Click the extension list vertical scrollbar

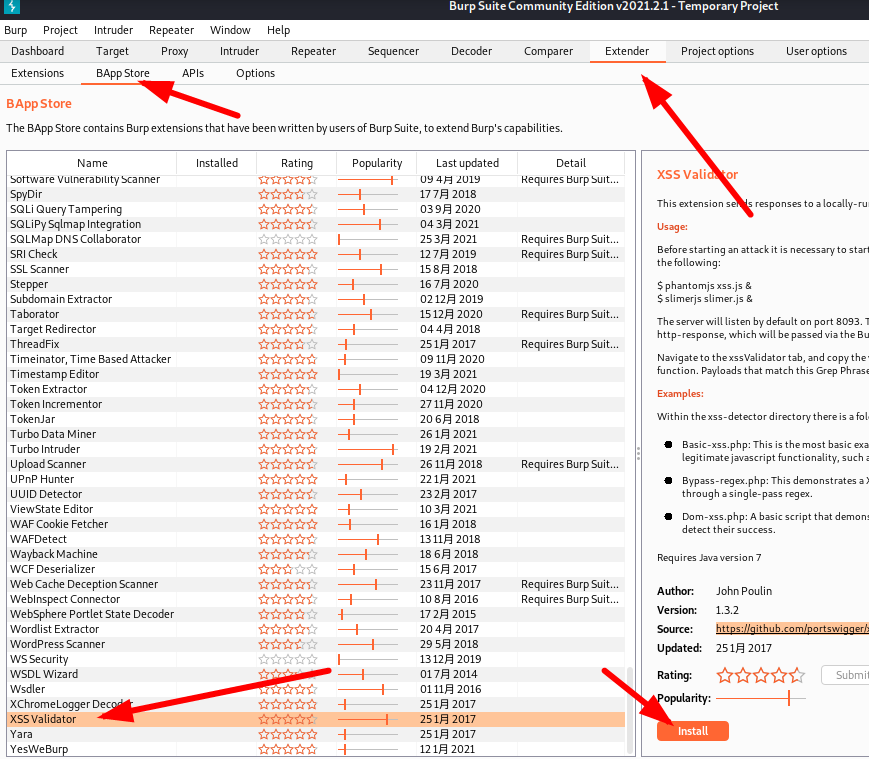click(x=630, y=710)
